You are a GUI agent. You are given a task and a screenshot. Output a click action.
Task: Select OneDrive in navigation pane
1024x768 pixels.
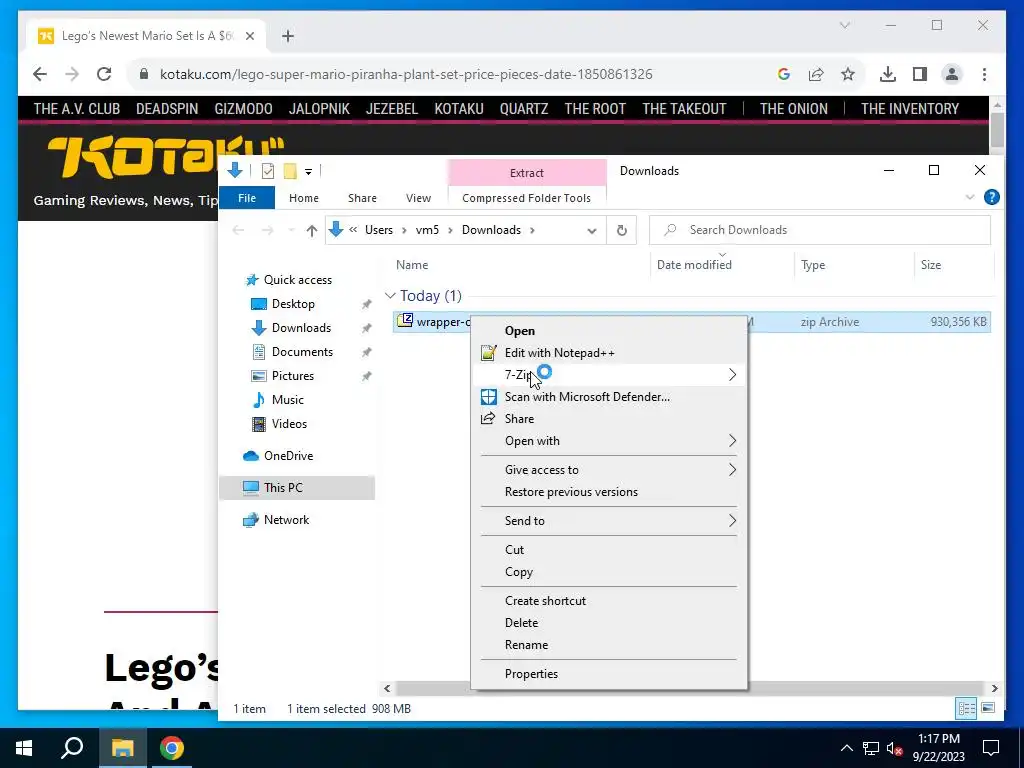[288, 456]
